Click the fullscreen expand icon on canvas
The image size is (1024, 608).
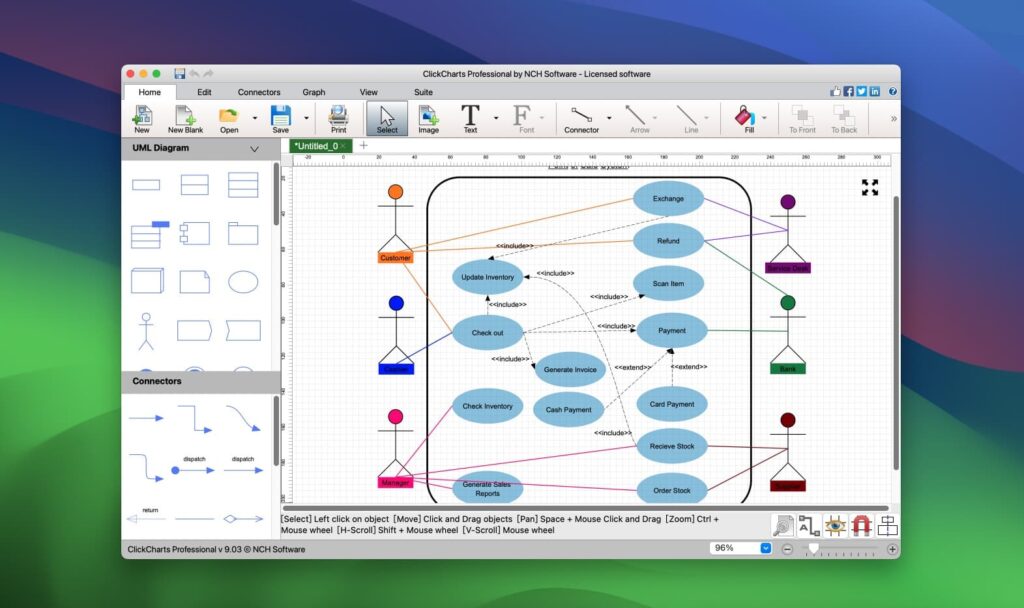tap(870, 187)
